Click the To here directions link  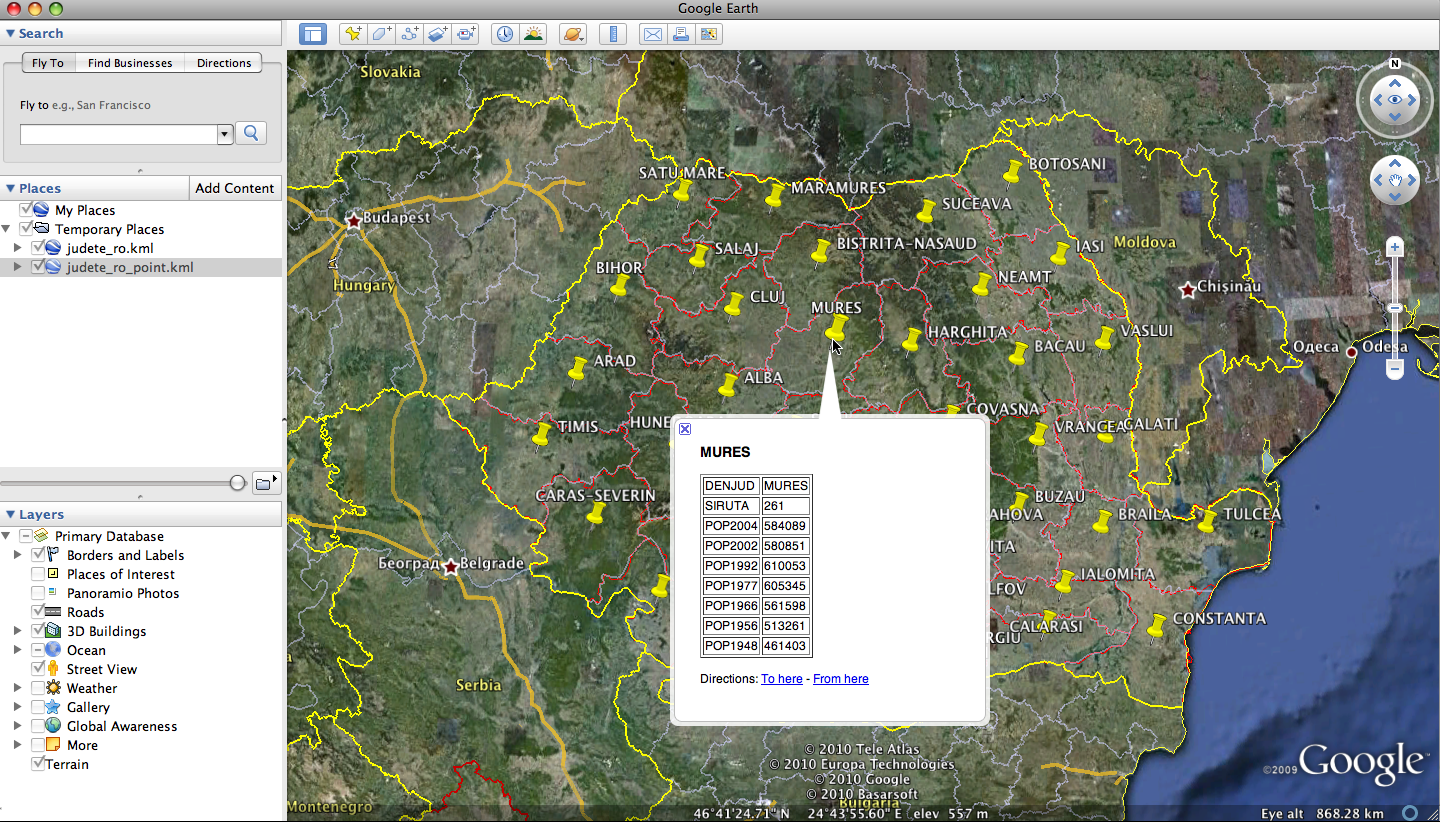[x=782, y=679]
